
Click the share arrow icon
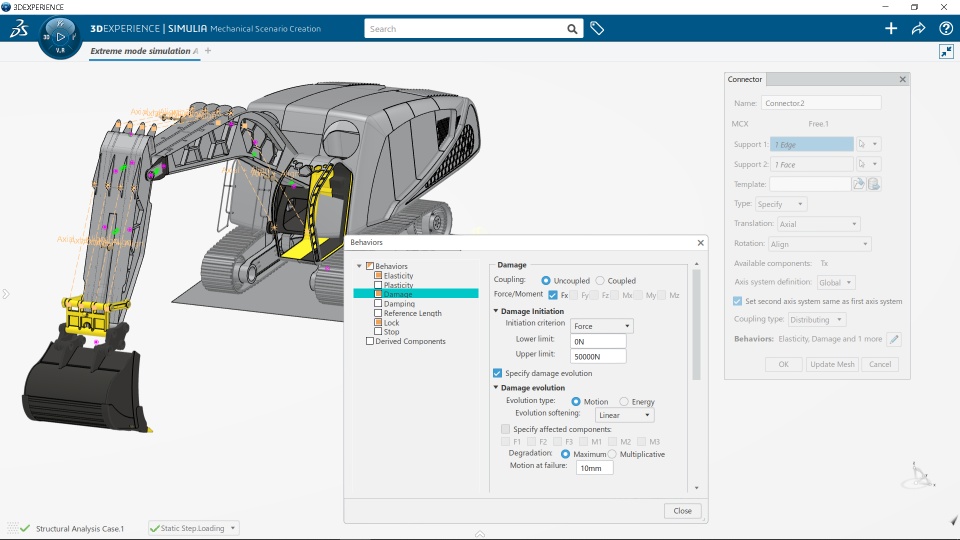click(x=918, y=29)
